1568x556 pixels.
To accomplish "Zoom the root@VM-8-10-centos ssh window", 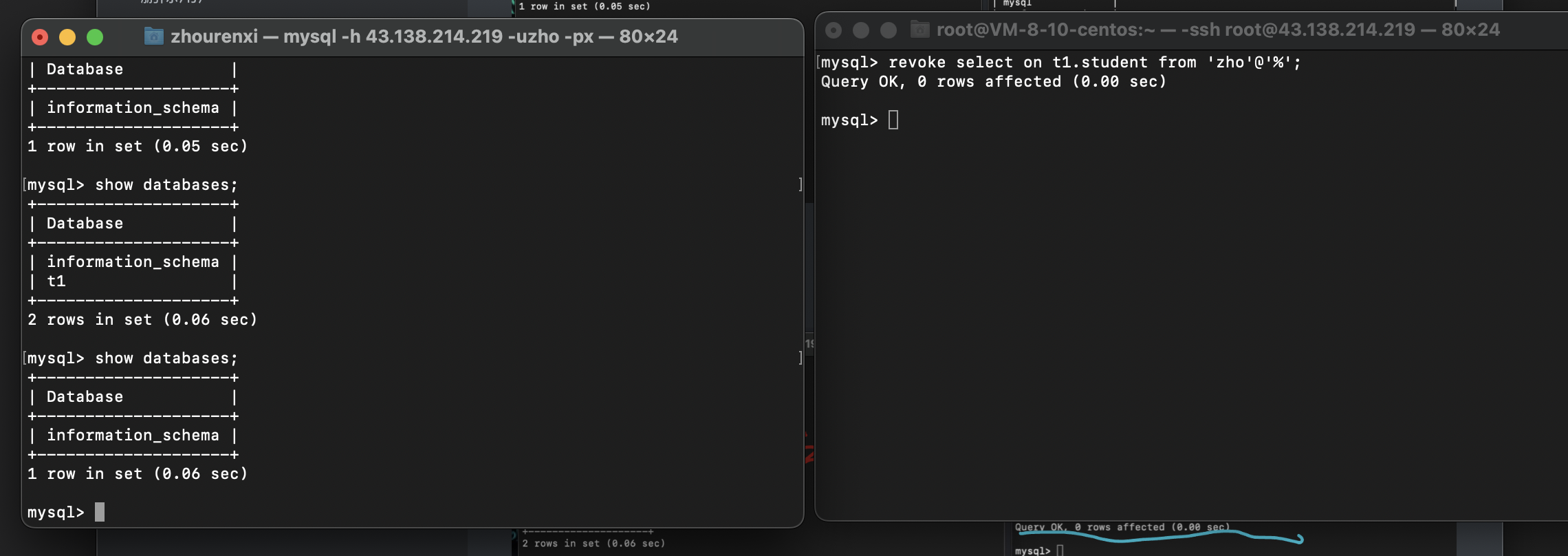I will (889, 30).
